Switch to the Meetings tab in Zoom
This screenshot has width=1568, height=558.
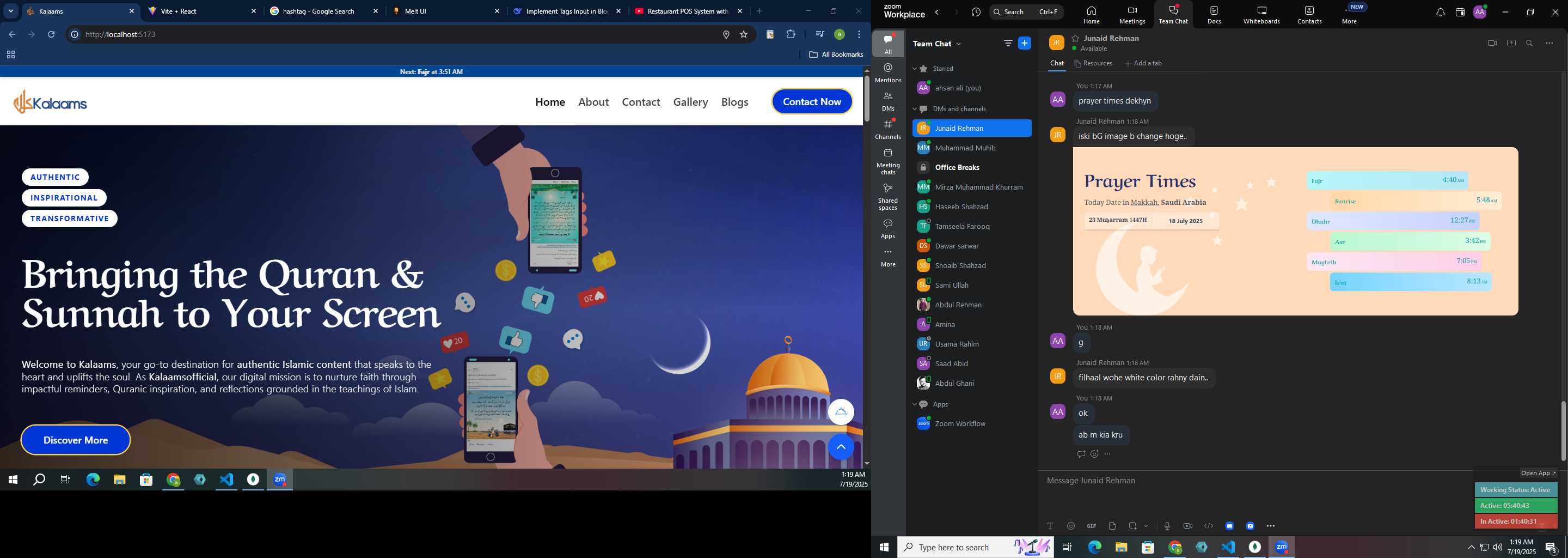tap(1132, 15)
